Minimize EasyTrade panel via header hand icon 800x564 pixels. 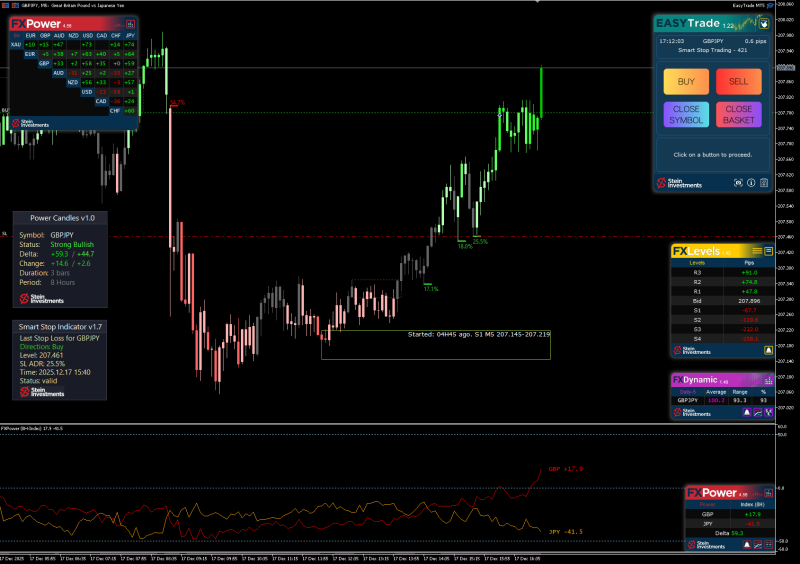pos(764,23)
